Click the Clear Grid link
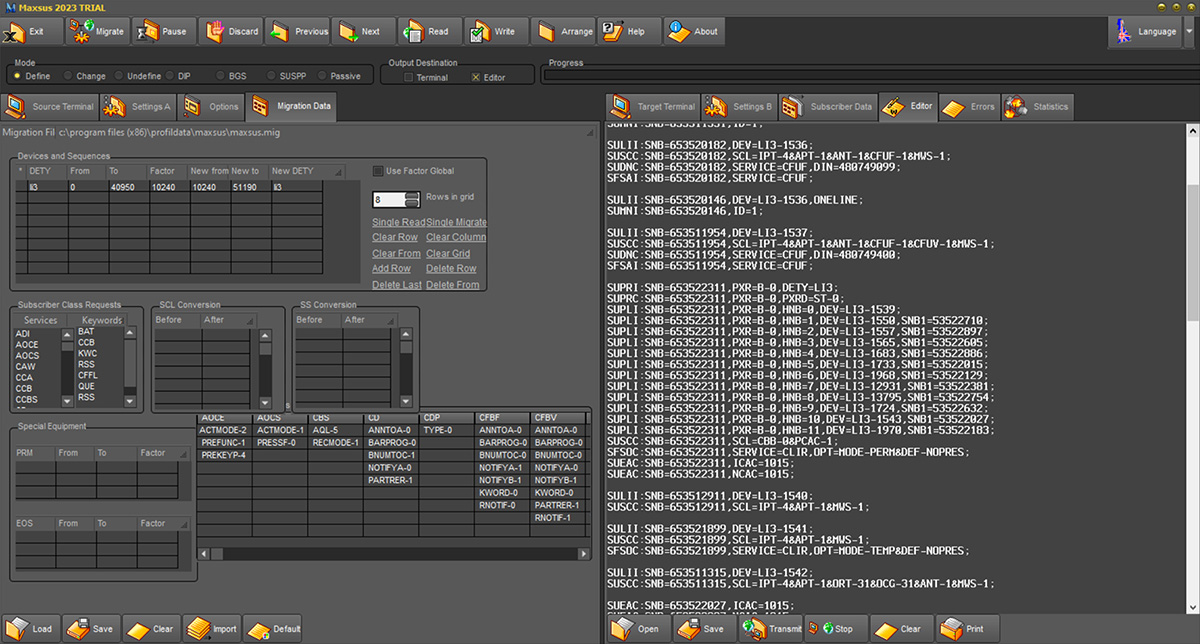The height and width of the screenshot is (644, 1200). (x=448, y=253)
